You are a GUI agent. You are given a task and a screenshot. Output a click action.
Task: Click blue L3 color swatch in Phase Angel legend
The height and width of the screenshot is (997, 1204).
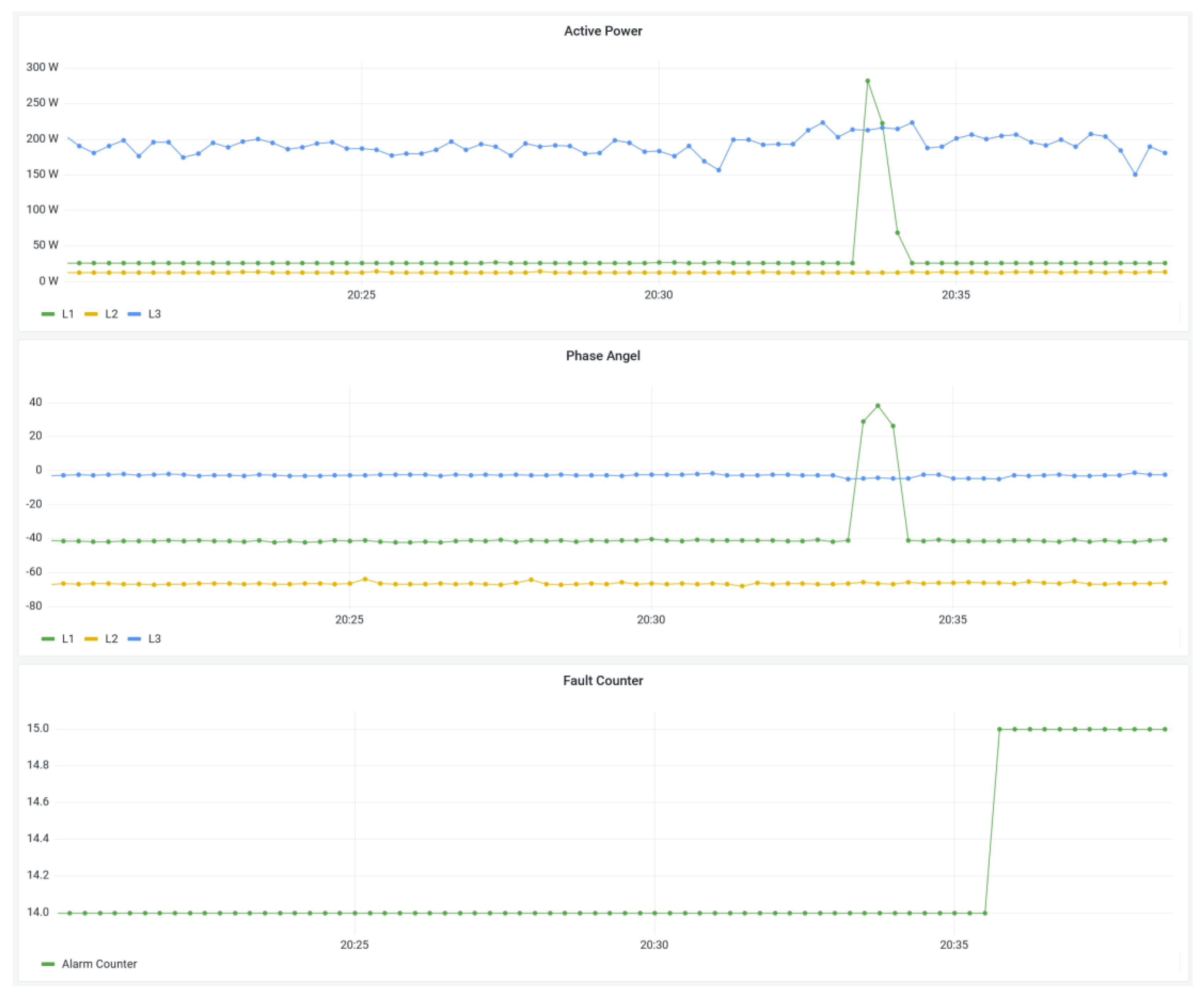pyautogui.click(x=134, y=639)
